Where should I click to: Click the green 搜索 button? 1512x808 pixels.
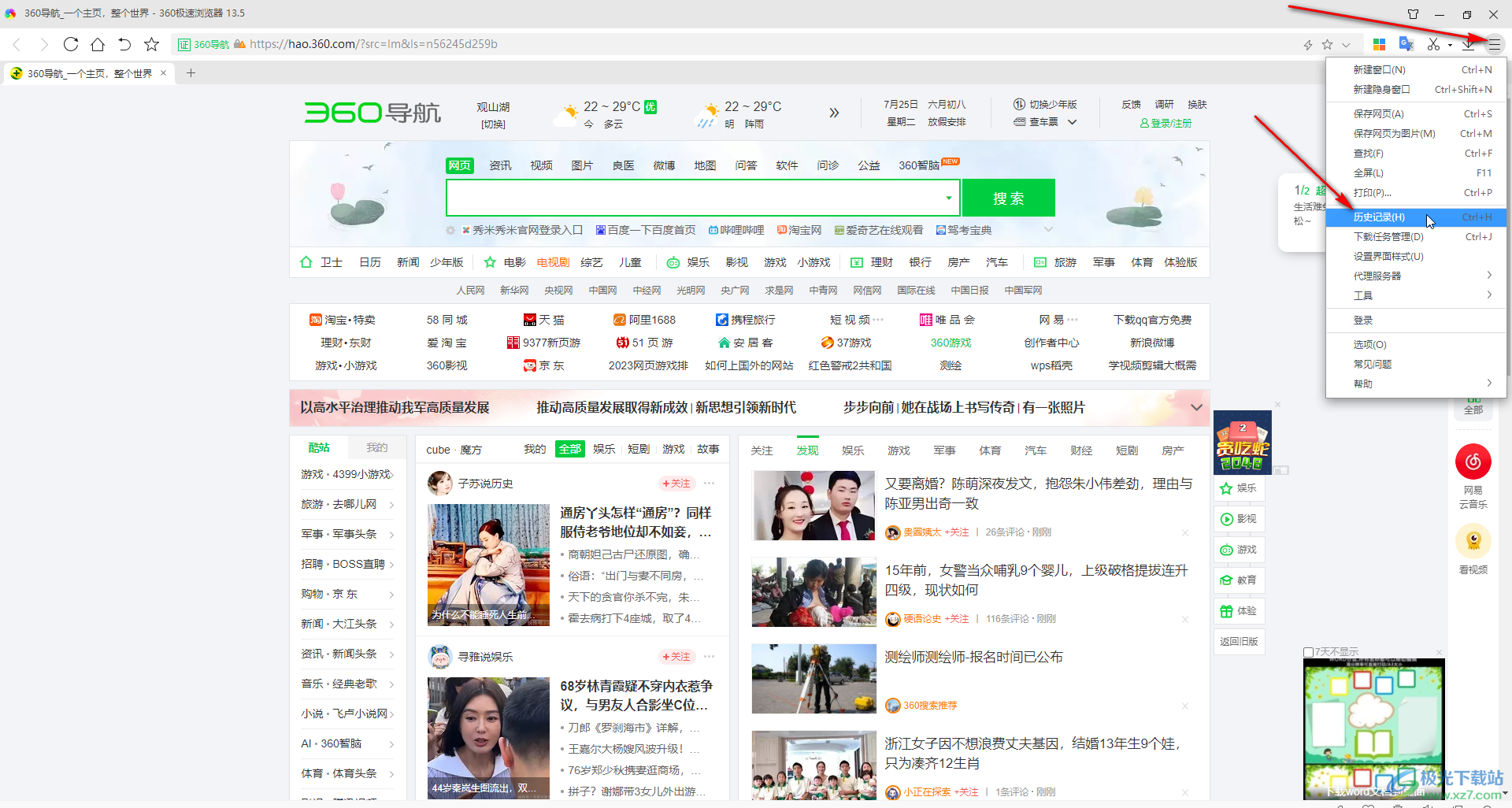(x=1008, y=198)
